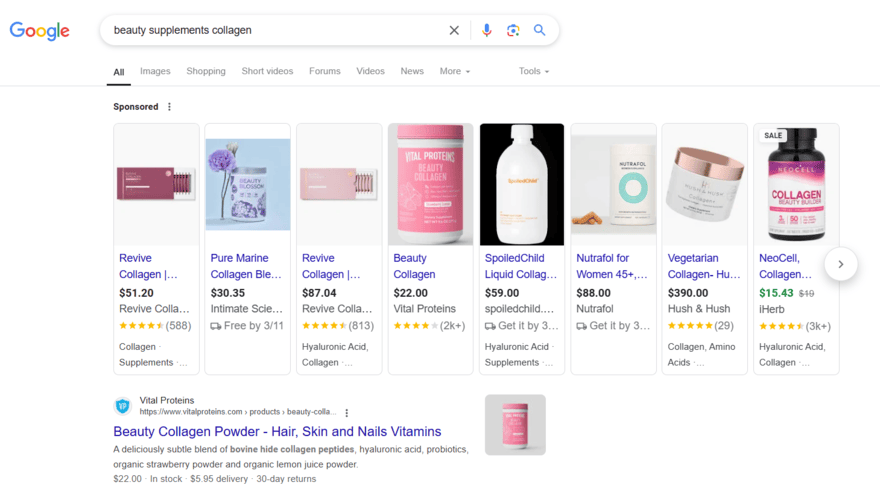This screenshot has width=880, height=500.
Task: Click delivery truck icon under Nutrafol listing
Action: click(x=582, y=326)
